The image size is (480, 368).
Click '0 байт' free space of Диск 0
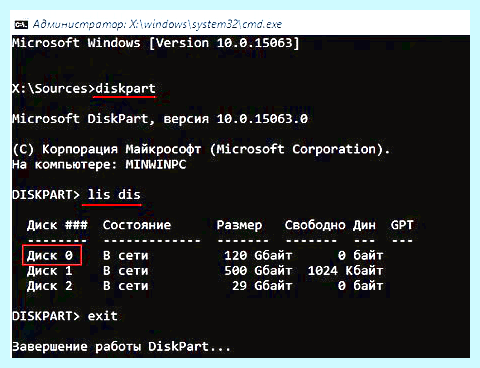(x=360, y=256)
